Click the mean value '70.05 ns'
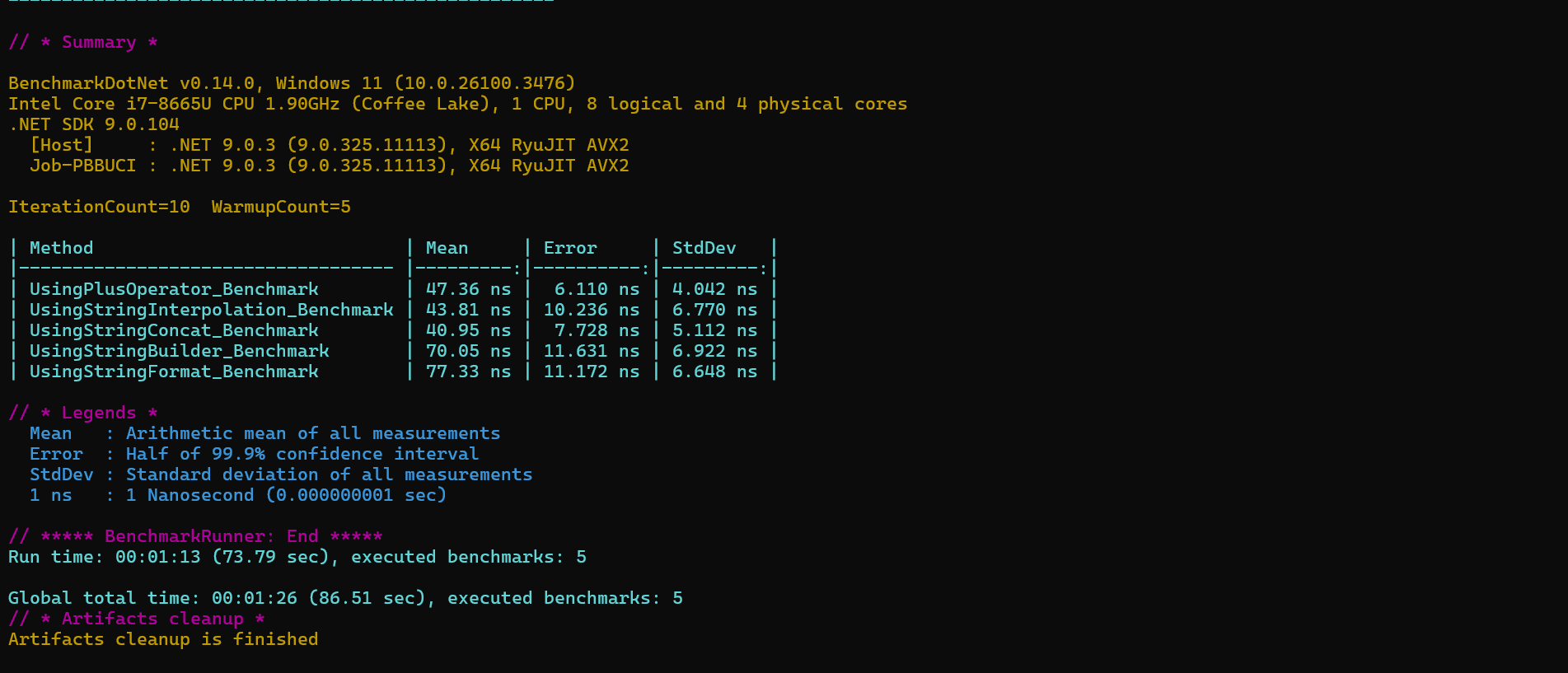The image size is (1568, 673). 468,351
